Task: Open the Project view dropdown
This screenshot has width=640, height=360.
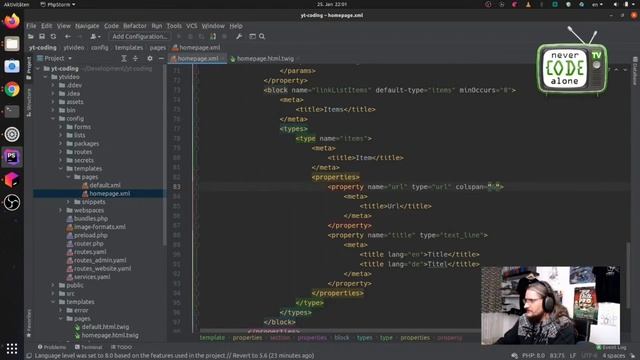Action: (x=54, y=58)
